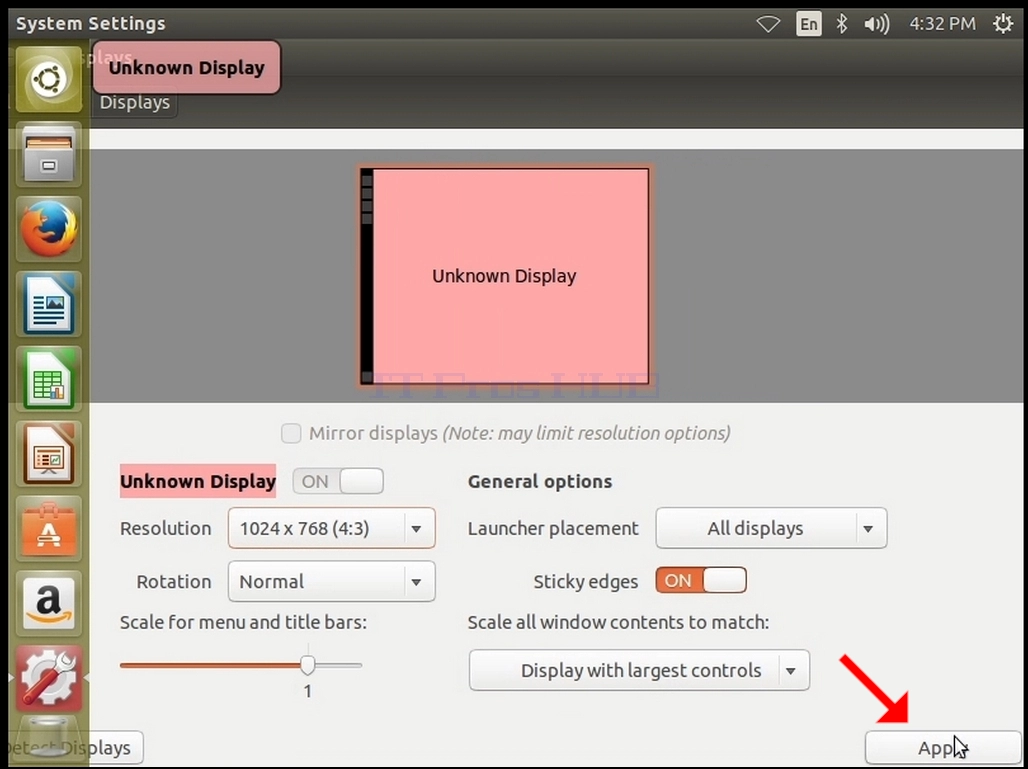1028x769 pixels.
Task: Open the sound volume indicator
Action: (876, 24)
